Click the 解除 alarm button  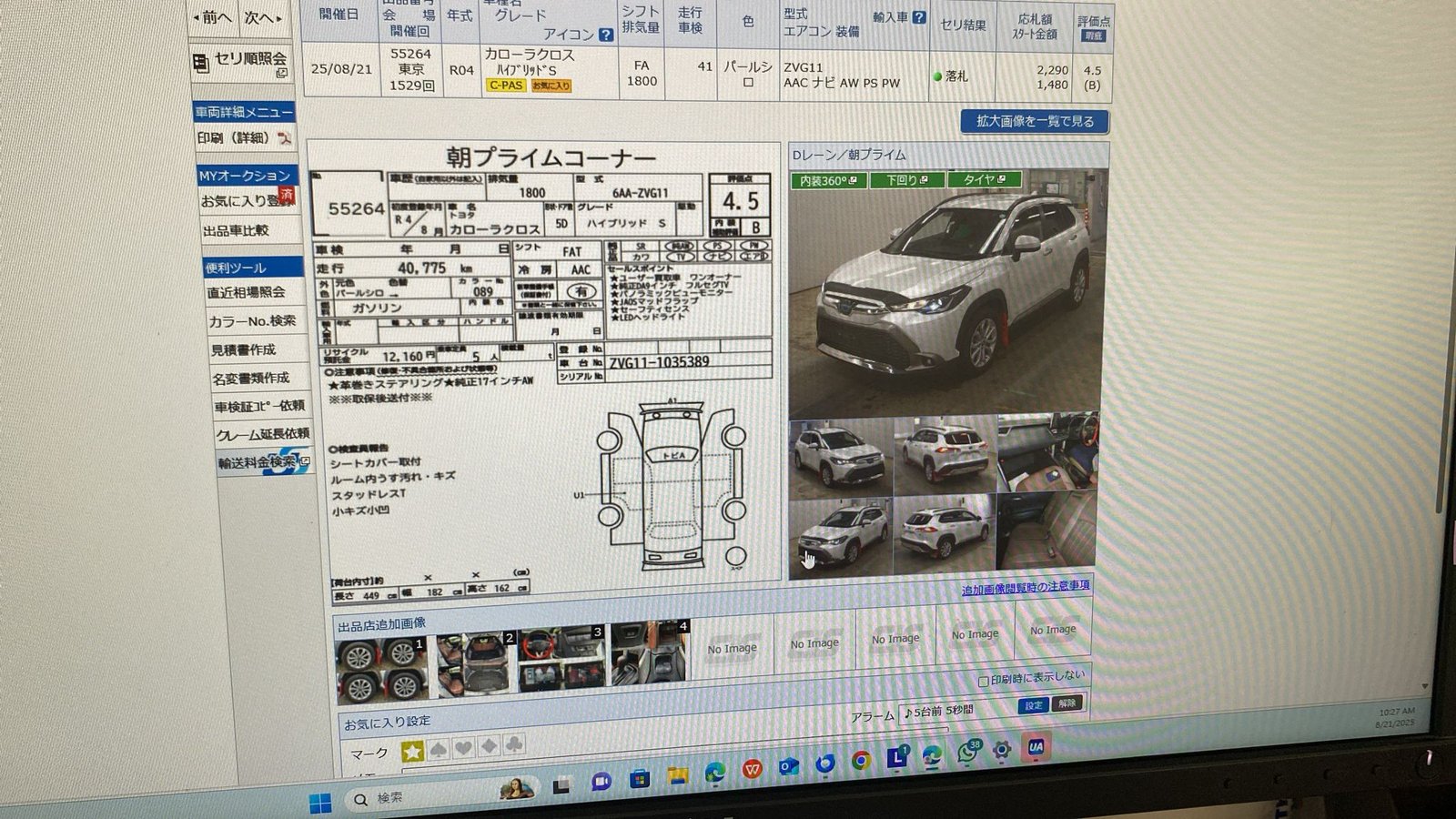click(x=1067, y=703)
